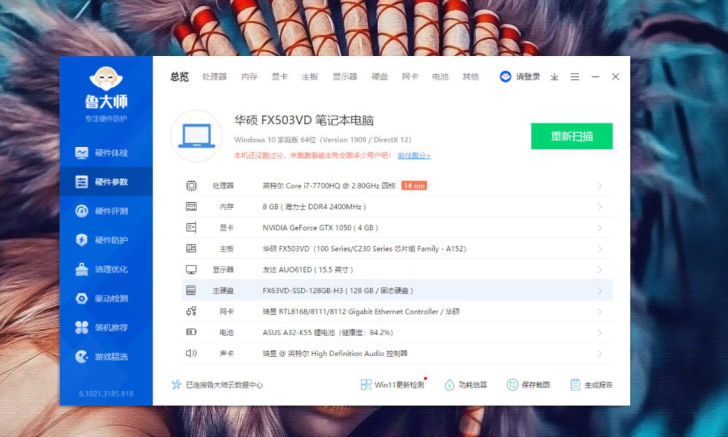Click the 显卡 graphics card icon

[191, 228]
